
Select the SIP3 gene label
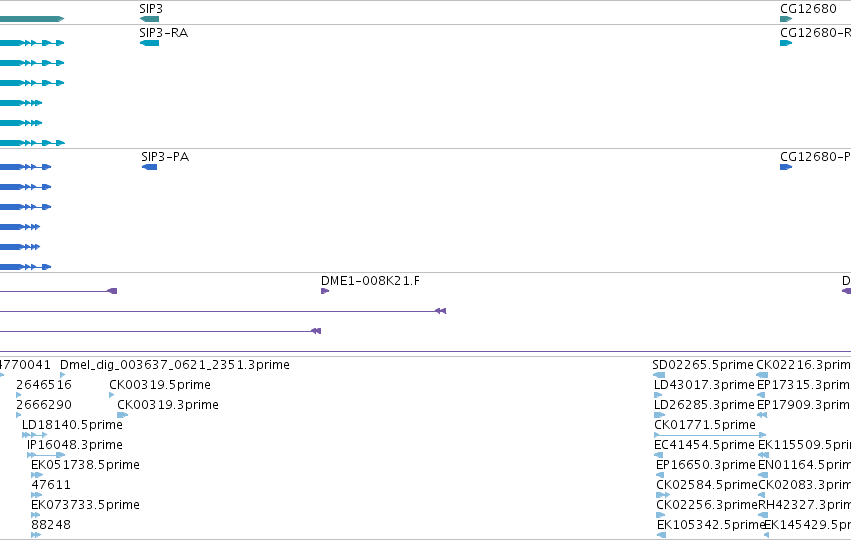151,9
